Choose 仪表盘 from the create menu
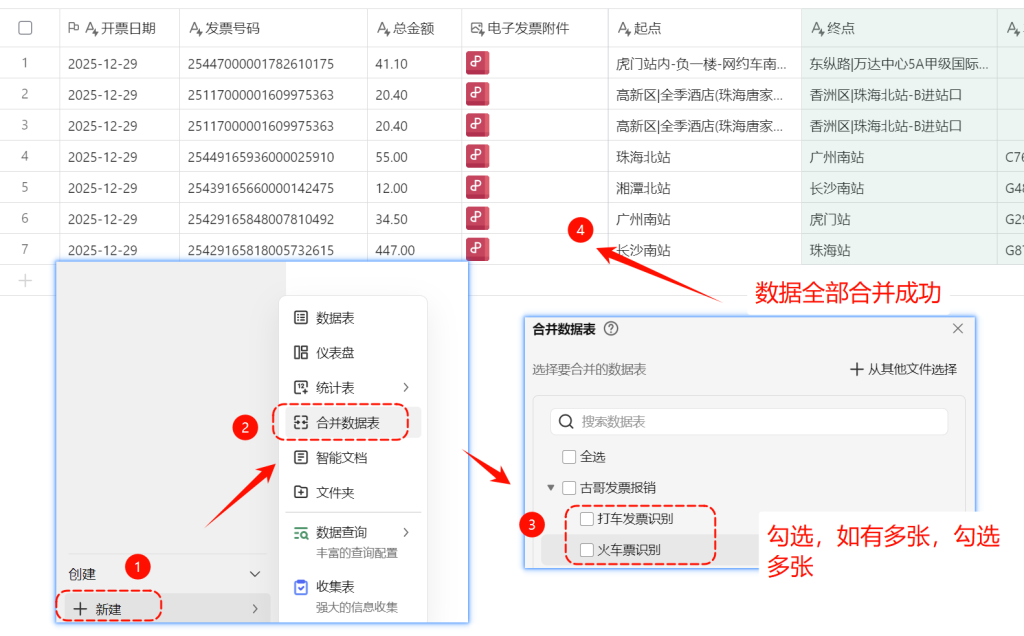 click(x=353, y=353)
